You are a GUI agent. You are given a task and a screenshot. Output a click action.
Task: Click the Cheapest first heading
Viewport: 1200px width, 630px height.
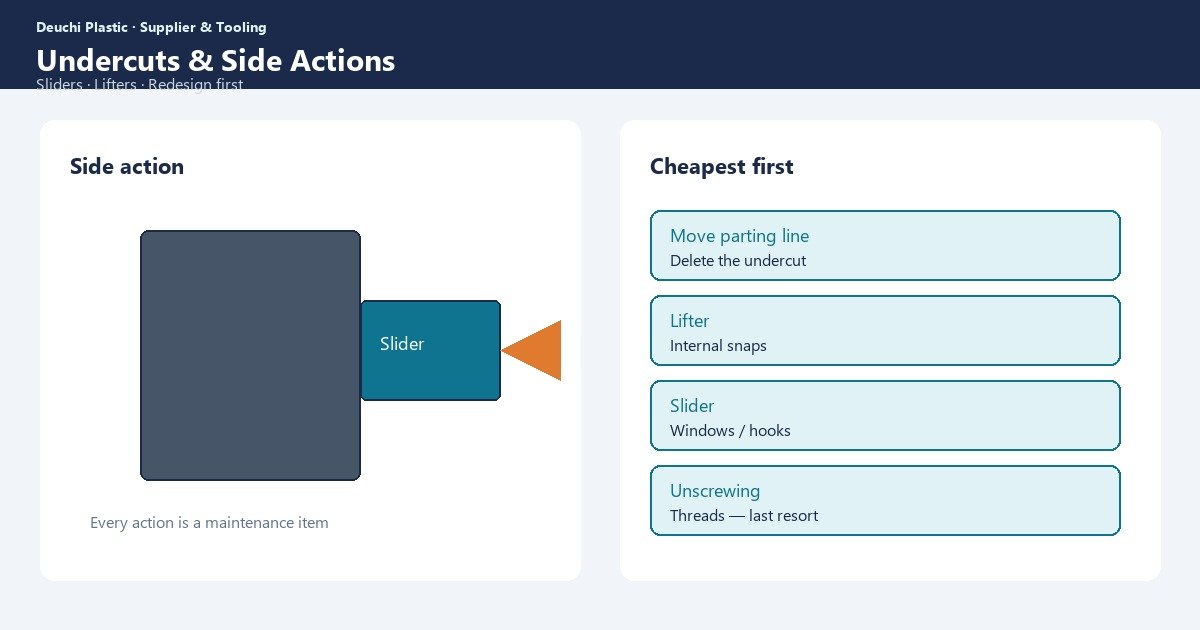point(722,166)
